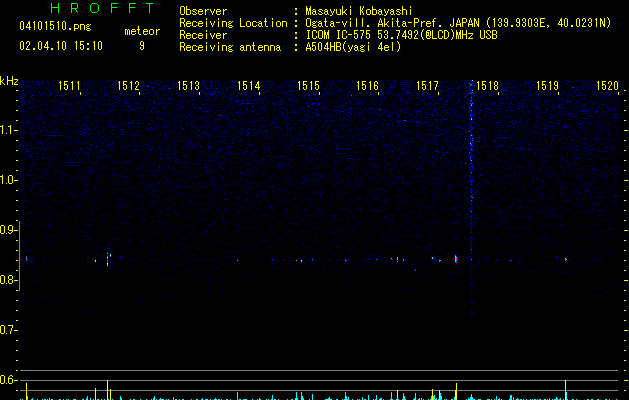
Task: Select observer name Masayuki Kobayashi
Action: [359, 11]
